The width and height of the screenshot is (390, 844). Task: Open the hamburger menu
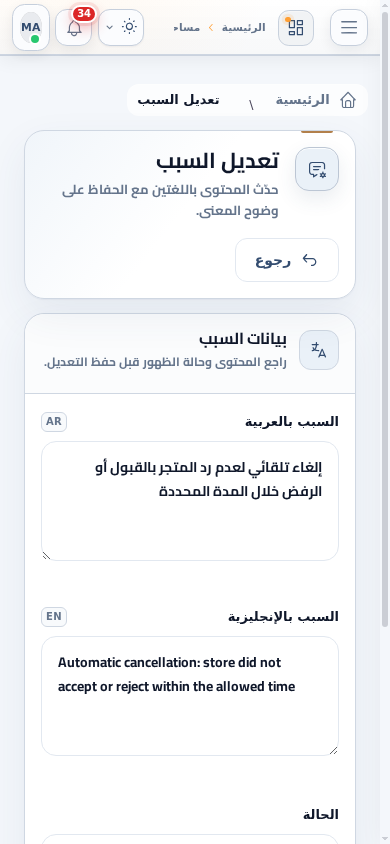click(349, 27)
